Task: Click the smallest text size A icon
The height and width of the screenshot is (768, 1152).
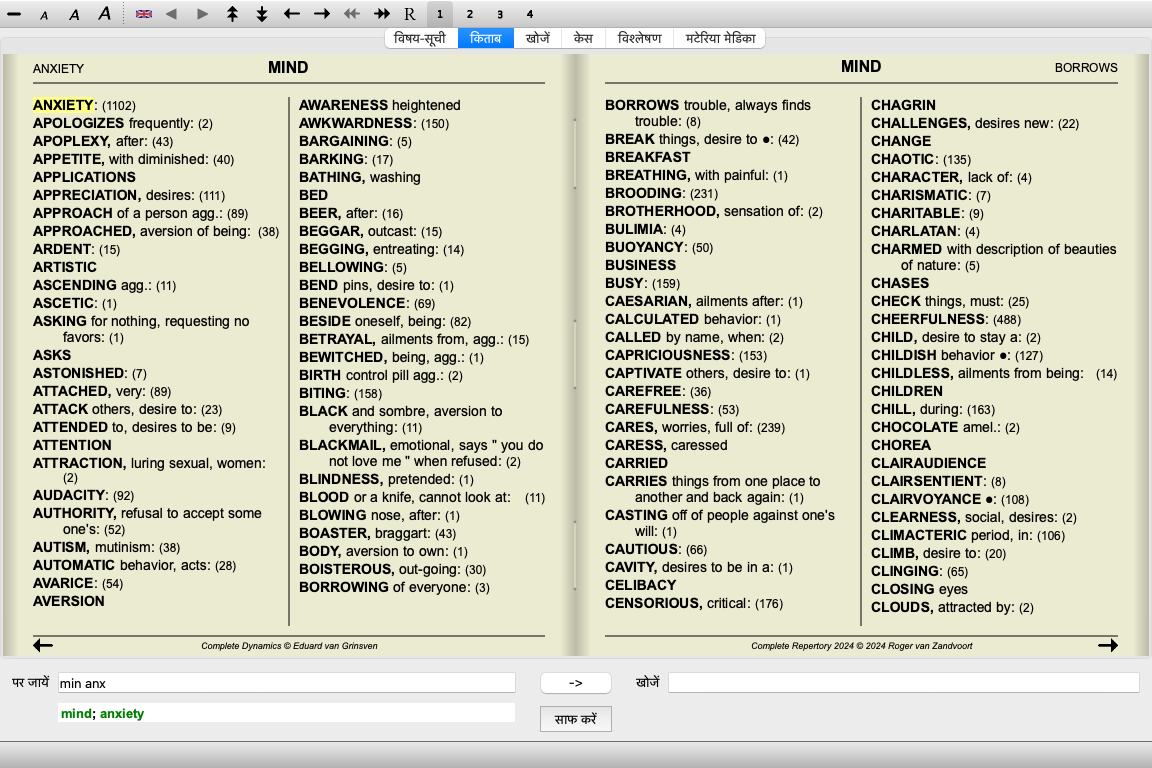Action: pyautogui.click(x=44, y=15)
